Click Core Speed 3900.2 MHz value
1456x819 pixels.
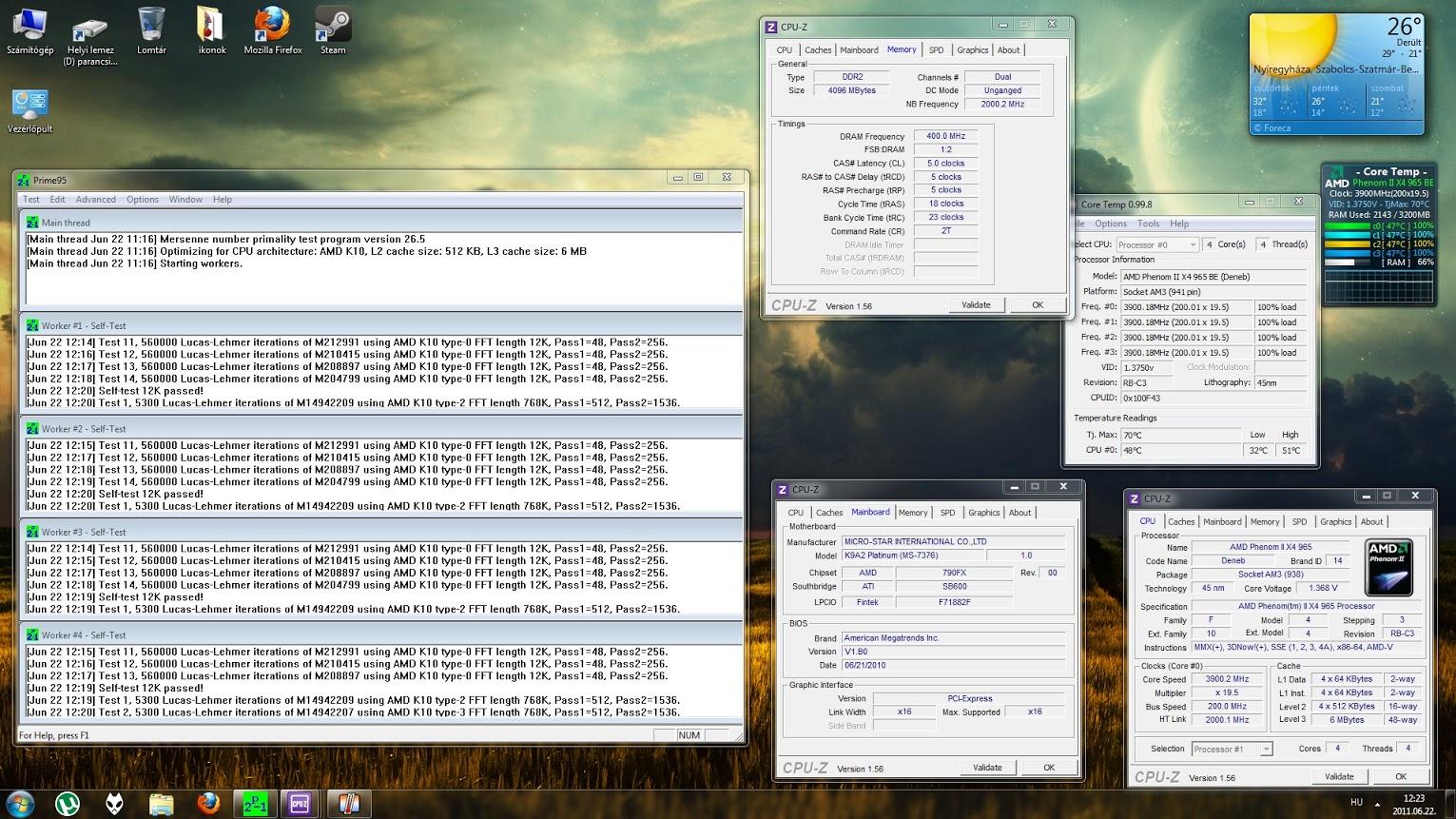(1228, 679)
